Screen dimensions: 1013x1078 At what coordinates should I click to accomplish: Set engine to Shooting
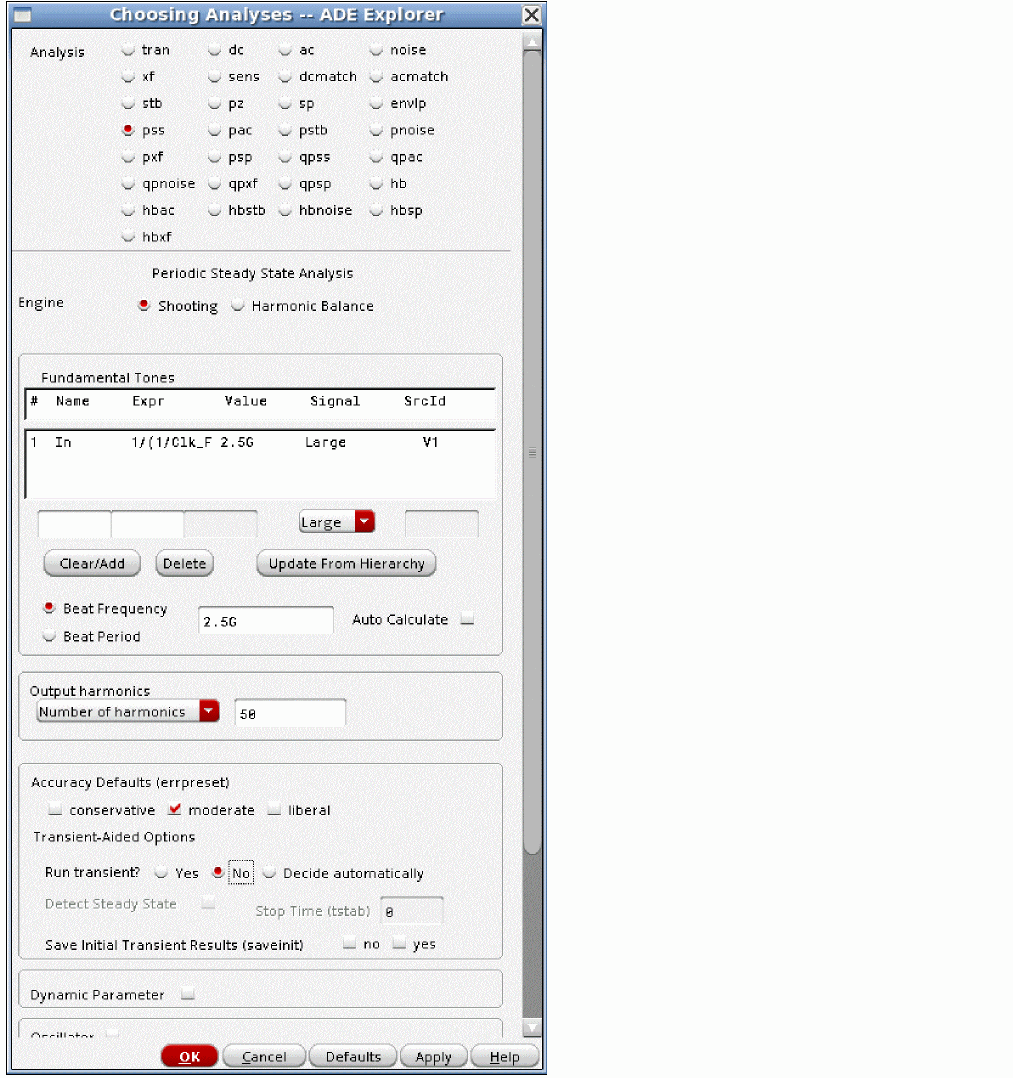[x=144, y=305]
